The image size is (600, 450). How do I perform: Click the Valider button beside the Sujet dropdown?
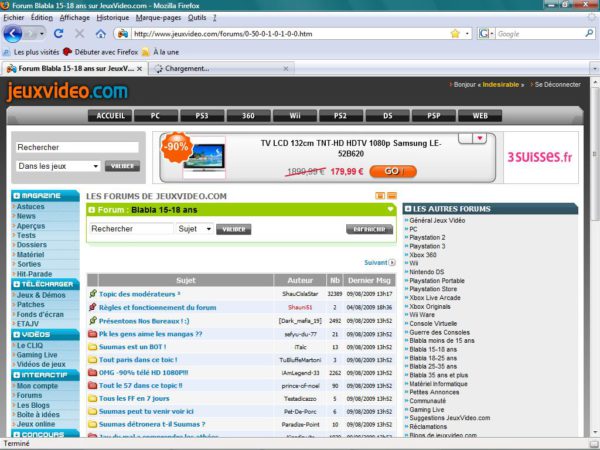[x=233, y=229]
